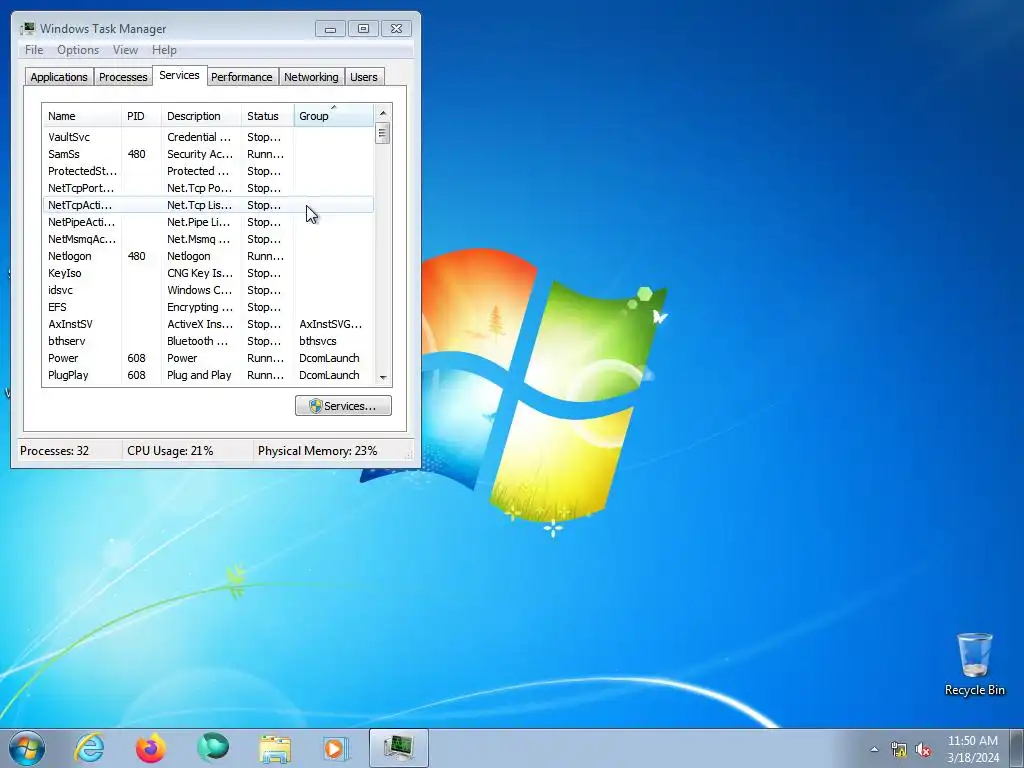1024x768 pixels.
Task: Open the Help menu
Action: [164, 50]
